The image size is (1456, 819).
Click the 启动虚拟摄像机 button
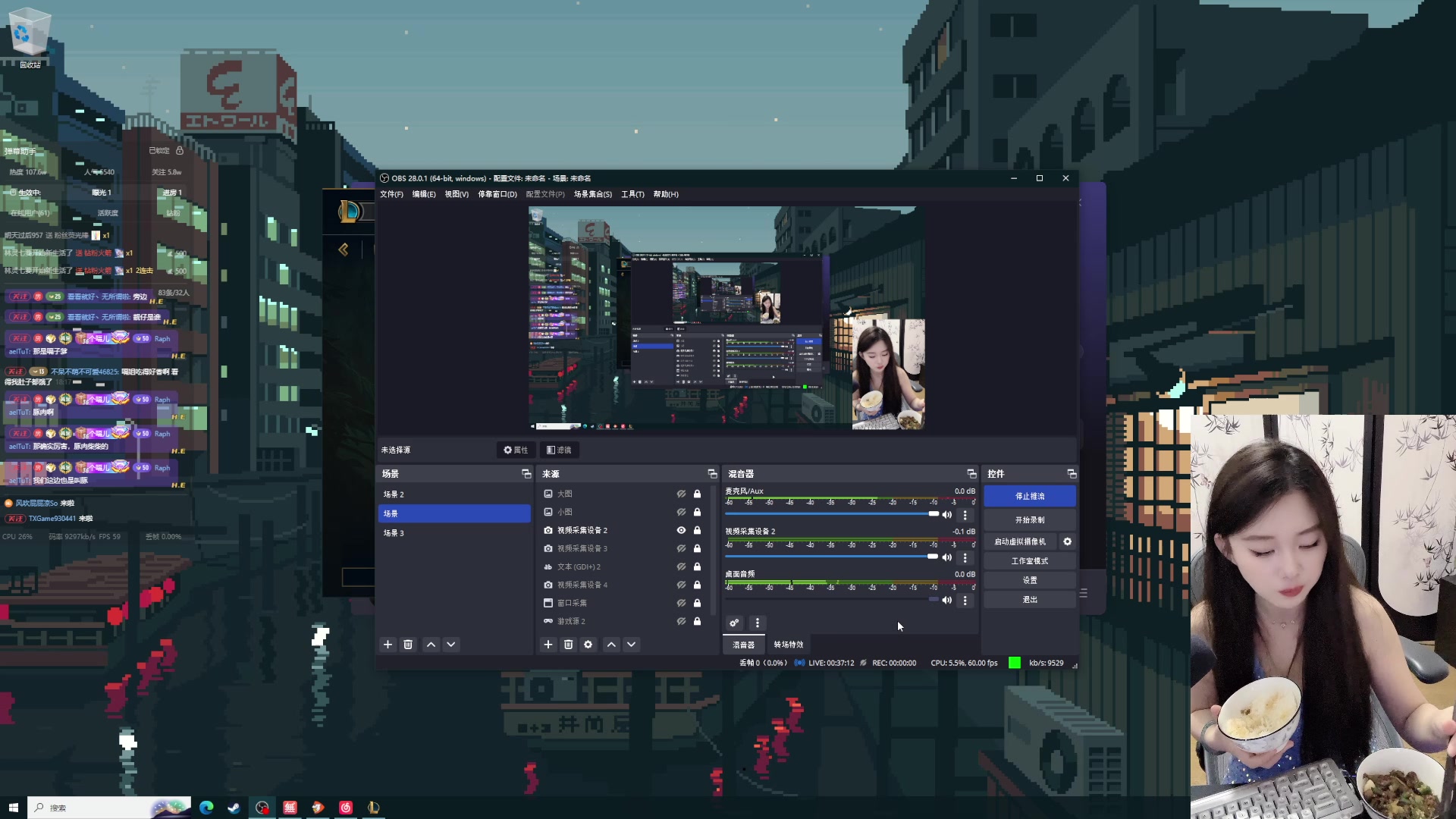(1021, 541)
